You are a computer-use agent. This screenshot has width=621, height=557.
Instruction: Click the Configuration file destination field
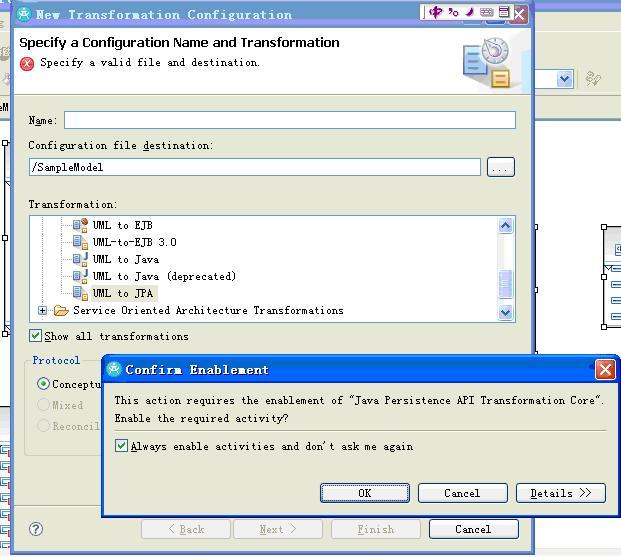pyautogui.click(x=255, y=167)
